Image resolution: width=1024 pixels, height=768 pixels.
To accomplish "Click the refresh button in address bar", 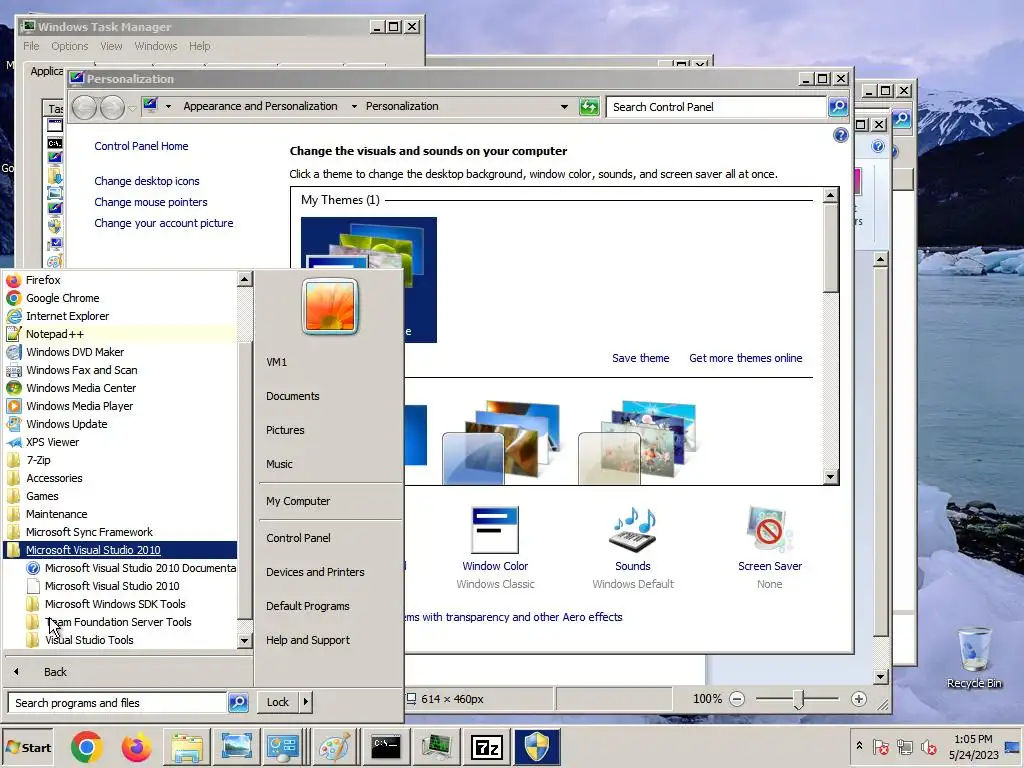I will 589,106.
